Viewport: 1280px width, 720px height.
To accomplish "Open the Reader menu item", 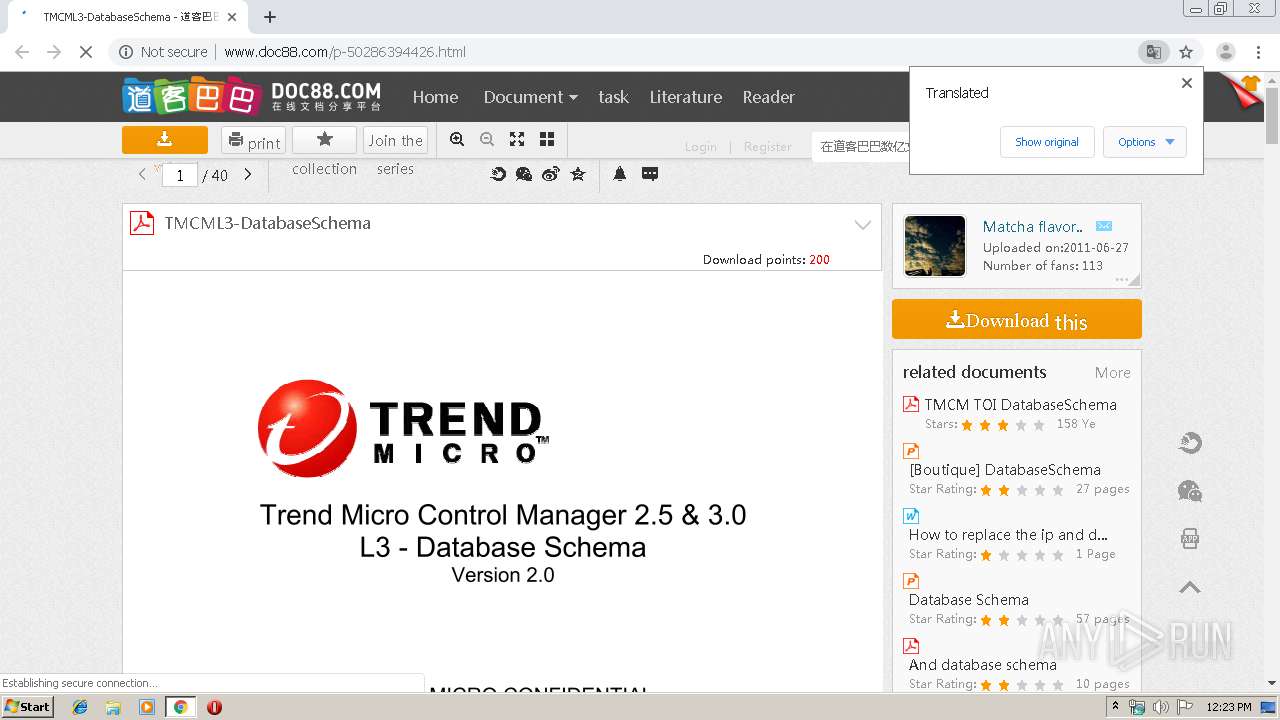I will [x=768, y=97].
